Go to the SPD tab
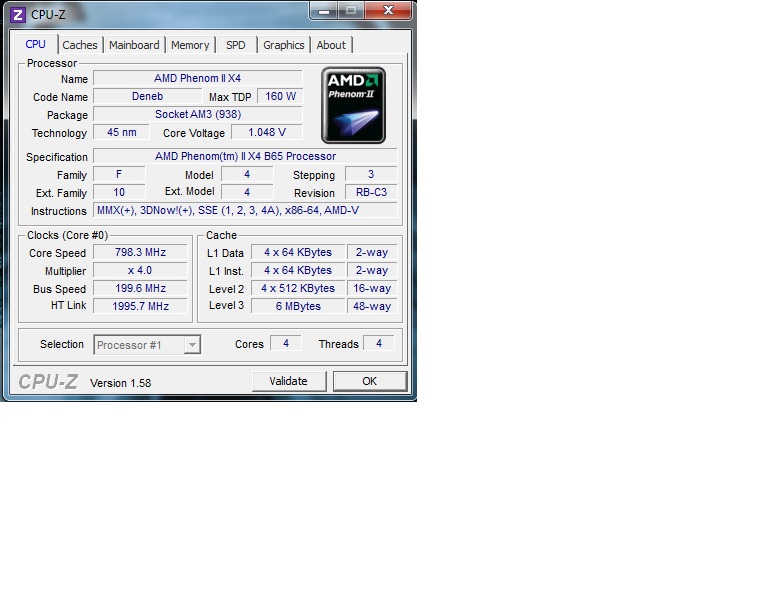768x614 pixels. click(x=236, y=45)
